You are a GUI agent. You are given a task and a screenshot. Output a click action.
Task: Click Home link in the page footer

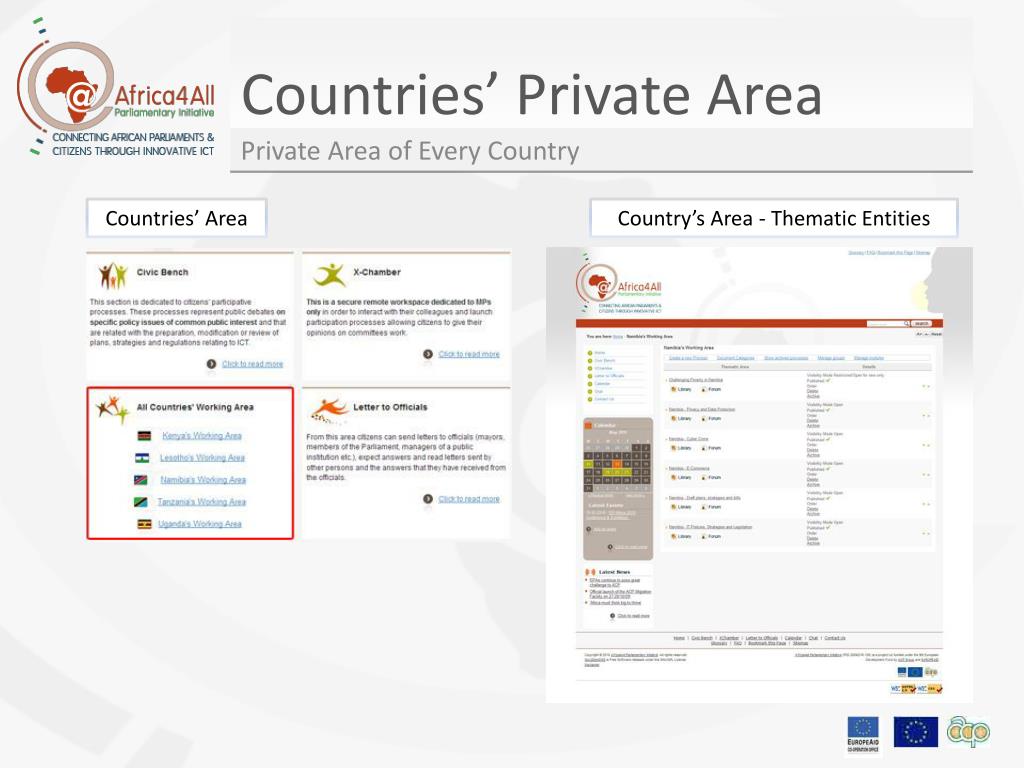tap(679, 638)
